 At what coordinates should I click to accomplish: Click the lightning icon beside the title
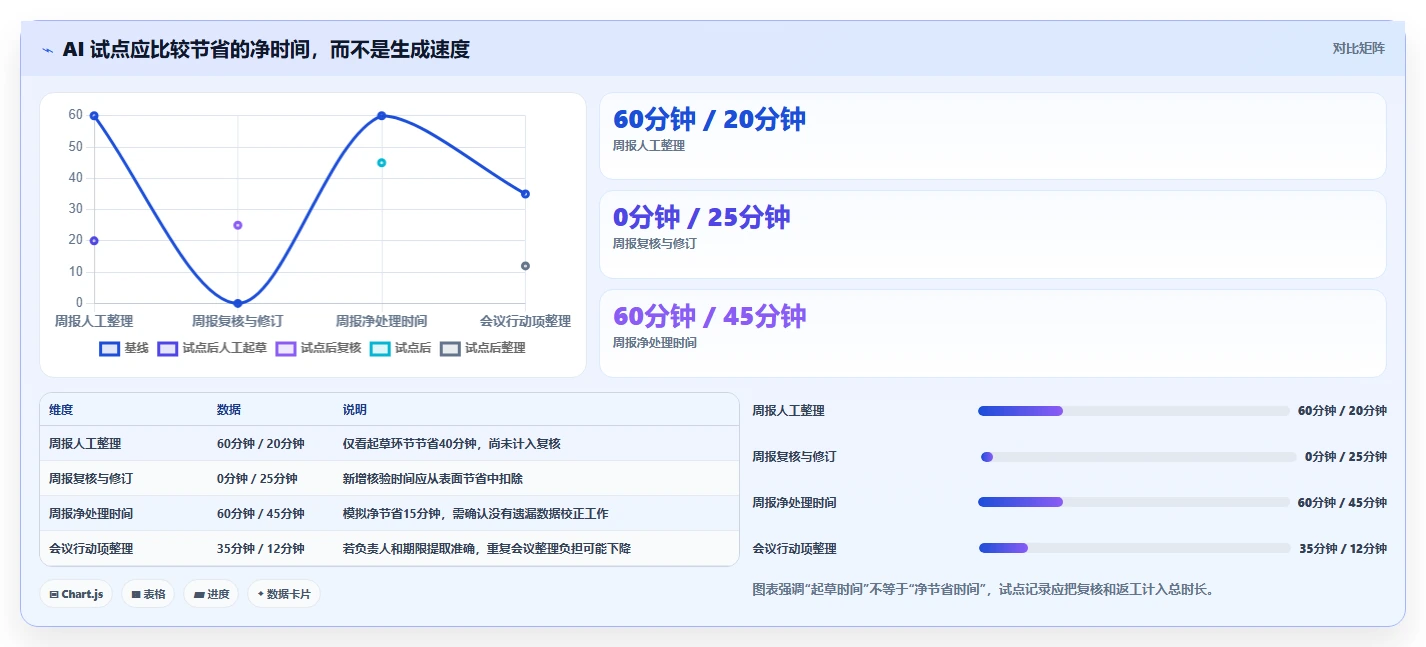click(48, 50)
